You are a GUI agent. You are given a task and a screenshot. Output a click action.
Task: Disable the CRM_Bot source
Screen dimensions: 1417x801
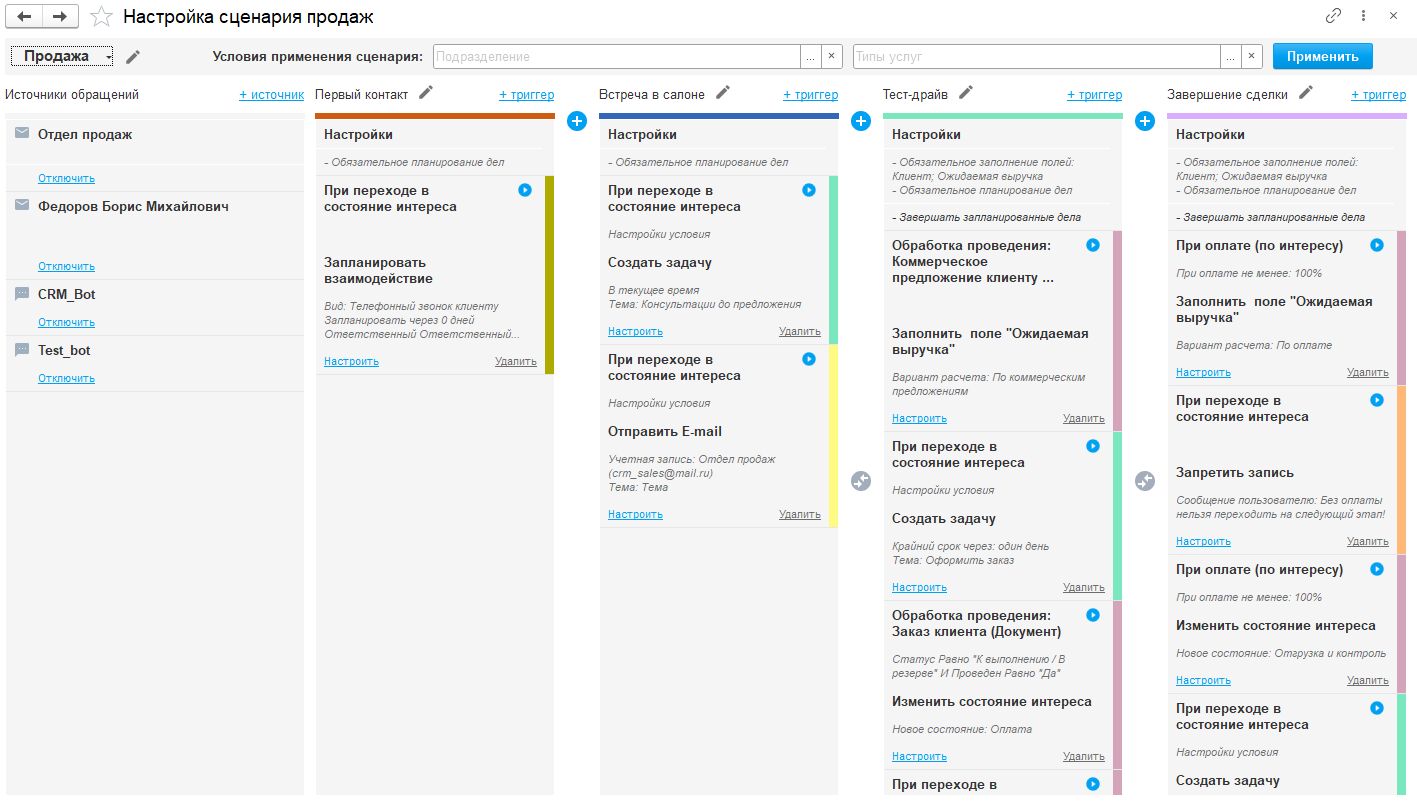[66, 323]
